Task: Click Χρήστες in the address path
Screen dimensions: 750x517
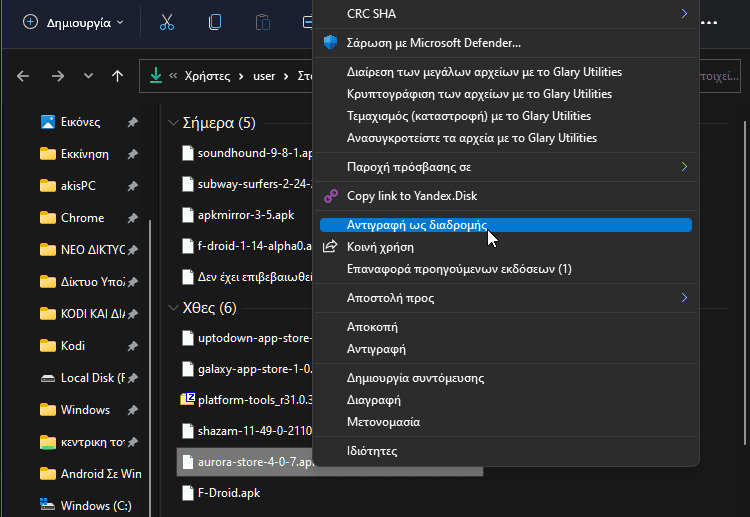Action: [x=207, y=76]
